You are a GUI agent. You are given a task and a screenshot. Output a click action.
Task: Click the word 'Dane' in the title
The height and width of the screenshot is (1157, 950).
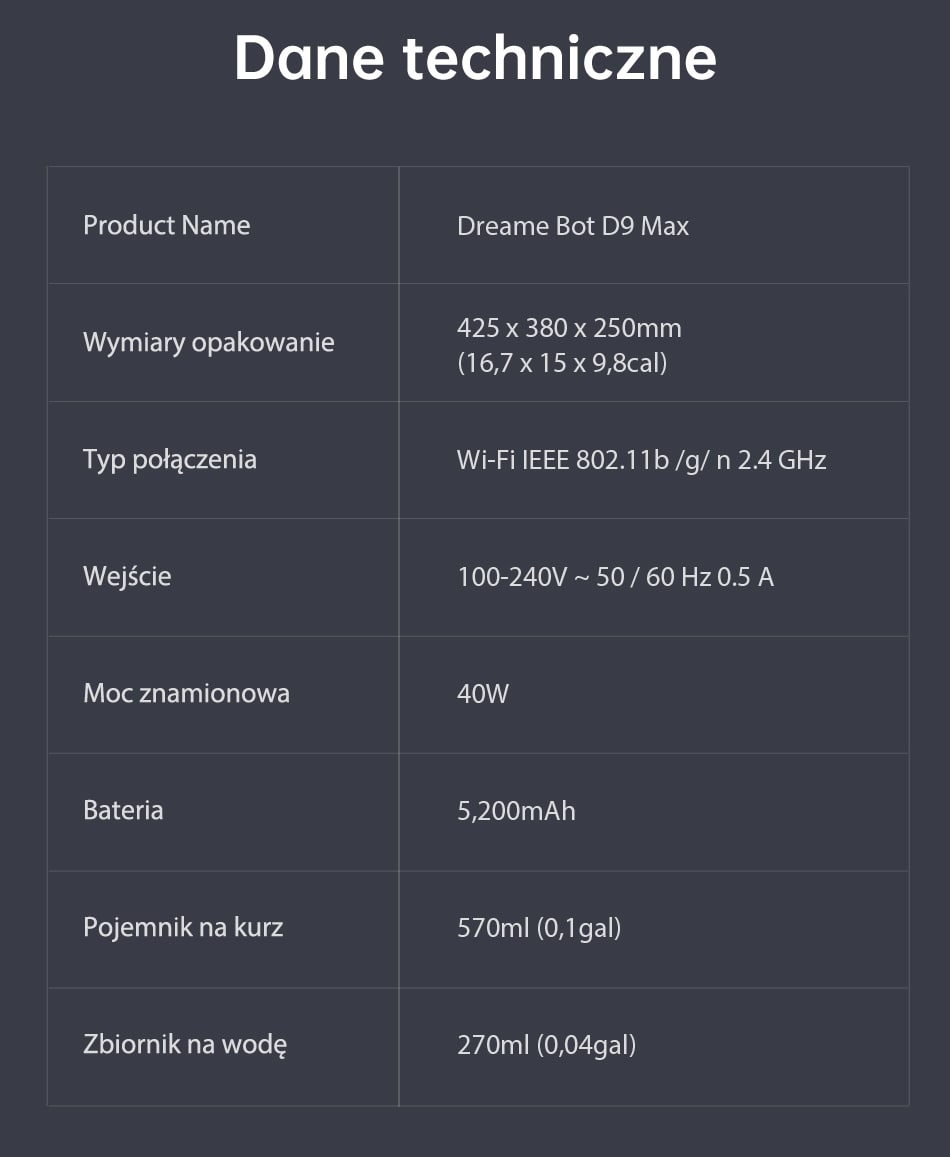309,58
